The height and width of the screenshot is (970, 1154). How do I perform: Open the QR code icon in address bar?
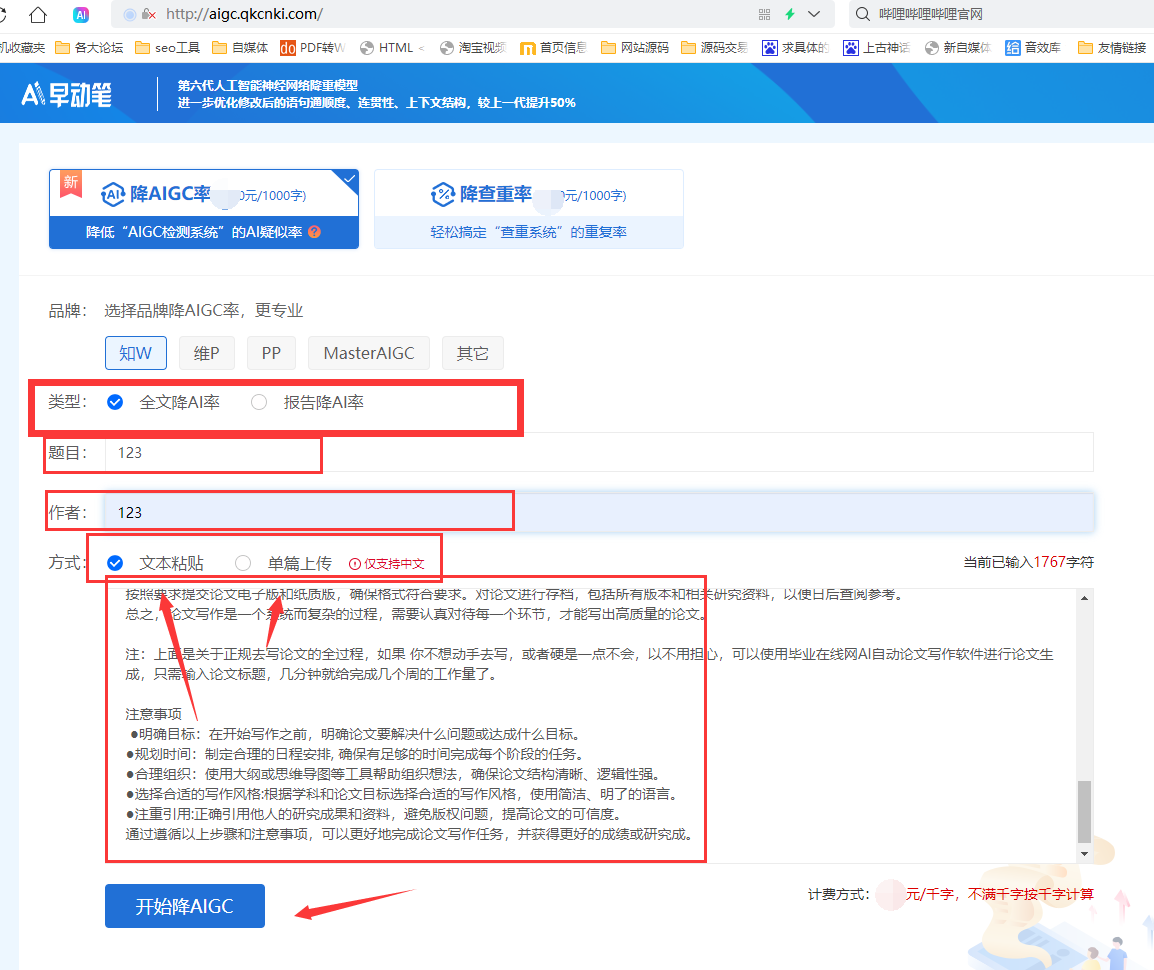[x=764, y=14]
